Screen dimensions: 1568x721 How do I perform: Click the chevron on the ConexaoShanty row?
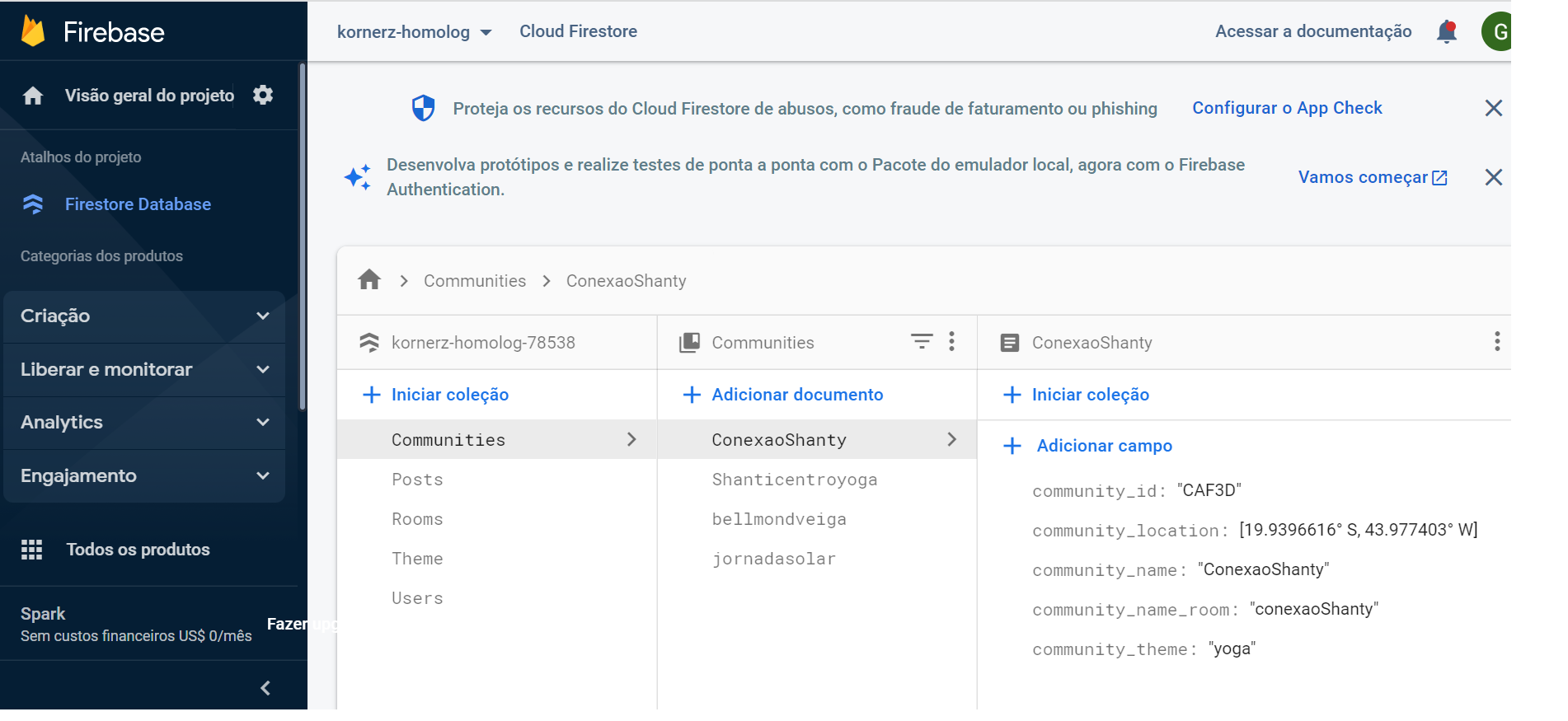(951, 440)
